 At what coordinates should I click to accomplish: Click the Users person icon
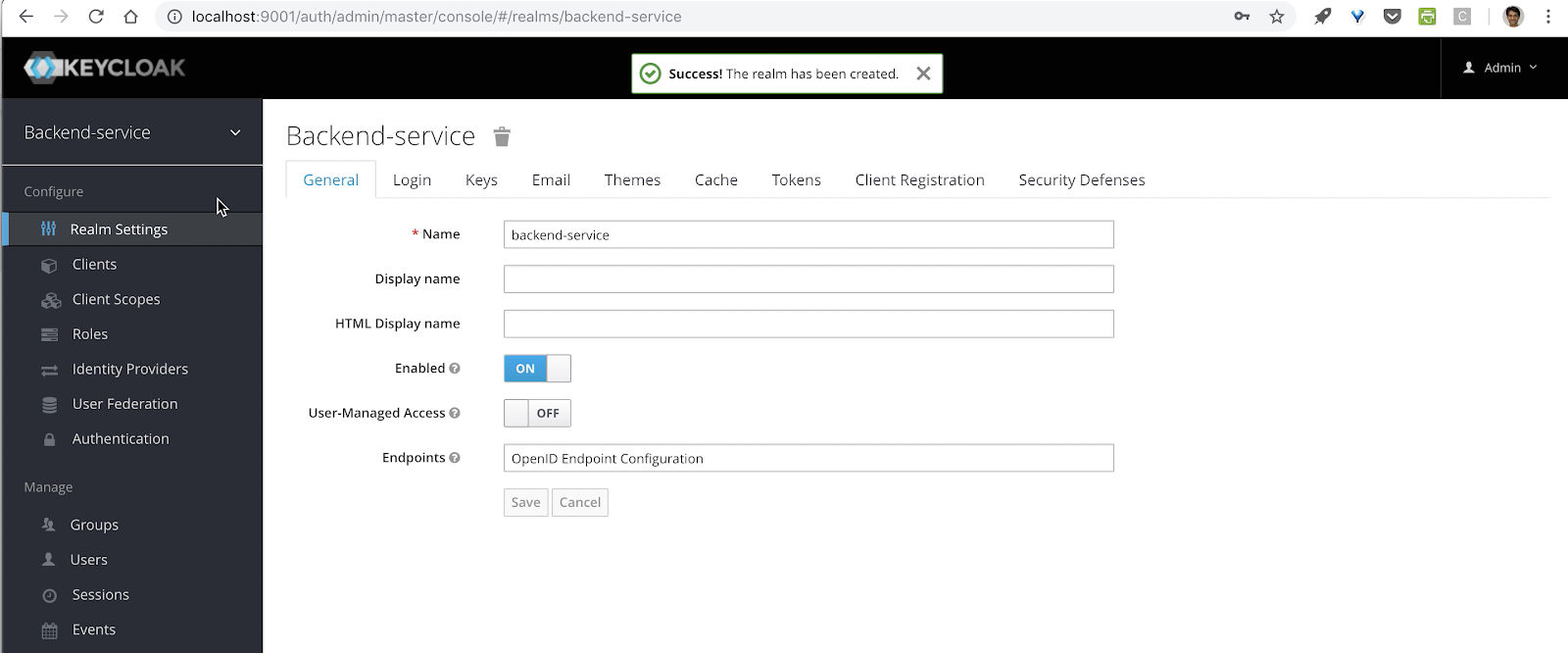[48, 560]
